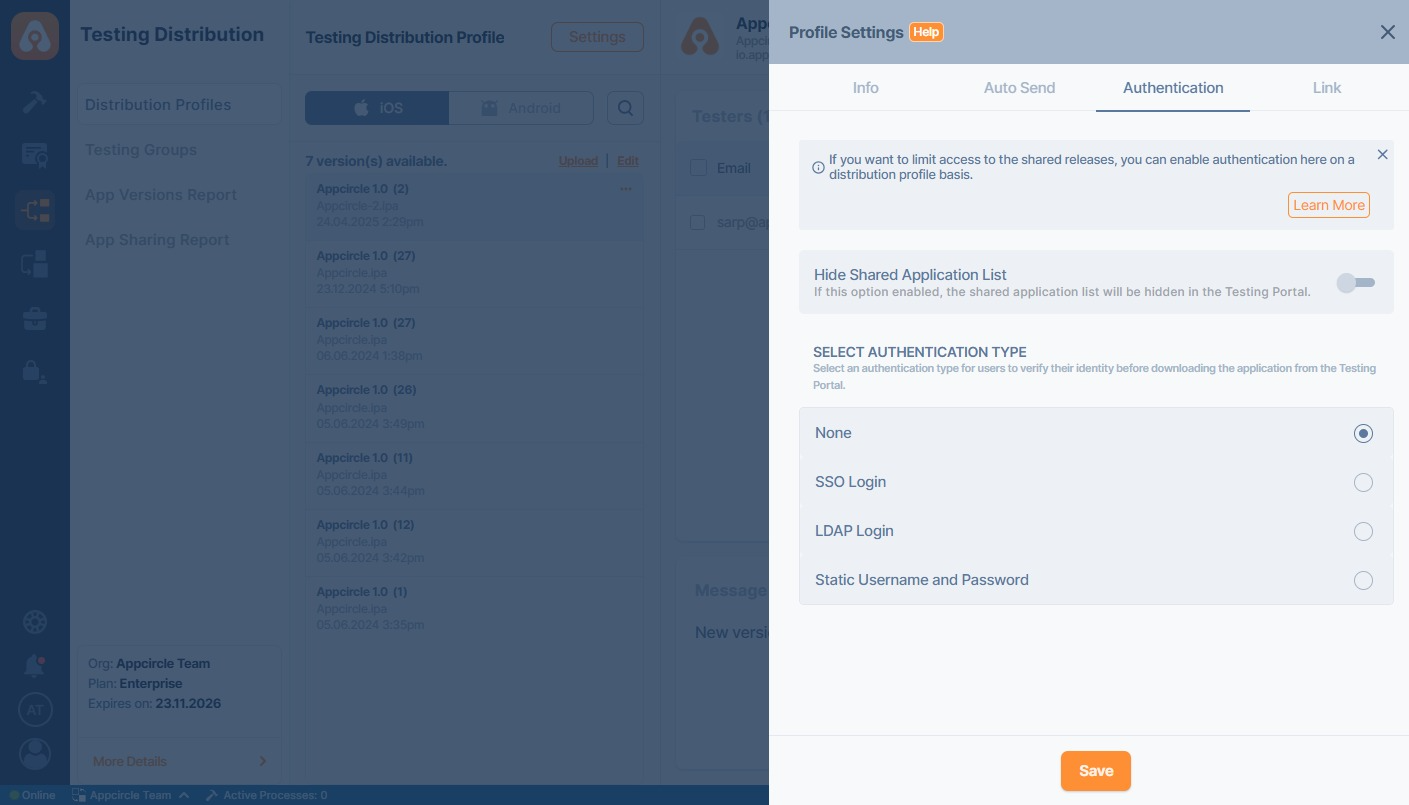Switch to the Auto Send tab

coord(1019,88)
